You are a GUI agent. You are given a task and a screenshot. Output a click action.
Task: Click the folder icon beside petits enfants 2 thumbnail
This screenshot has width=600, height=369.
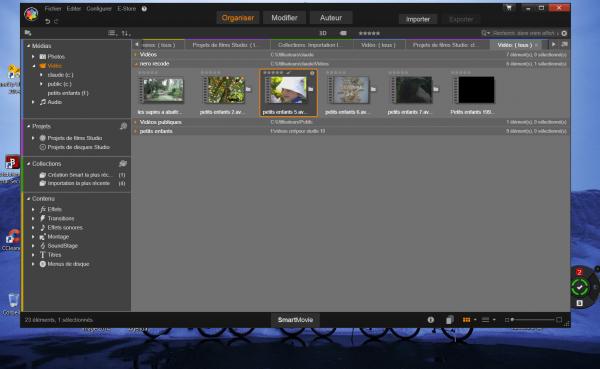click(248, 90)
